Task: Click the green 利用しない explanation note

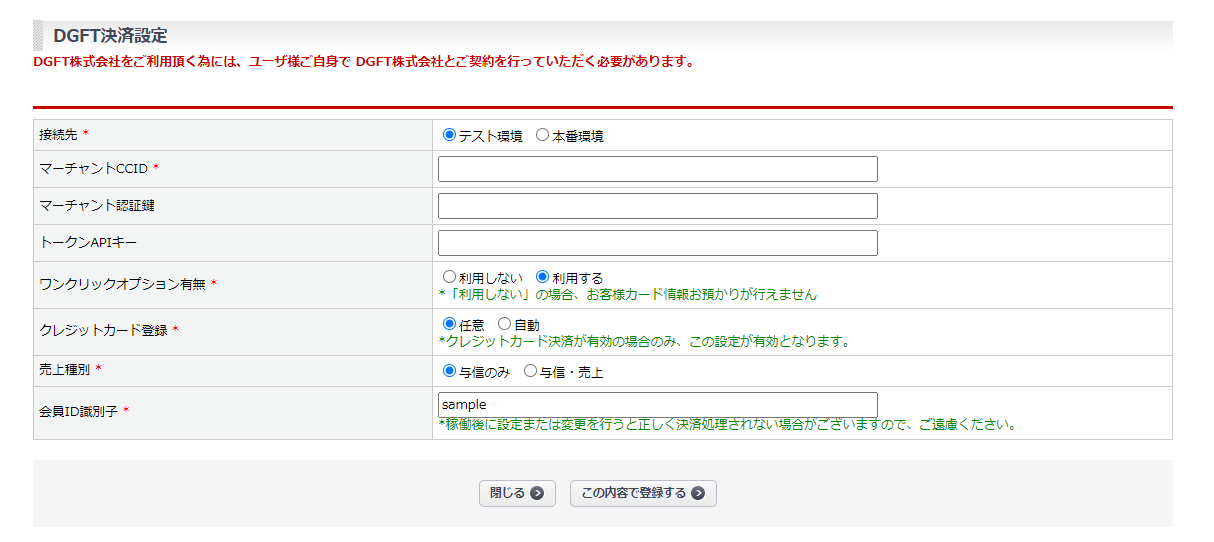Action: [x=628, y=295]
